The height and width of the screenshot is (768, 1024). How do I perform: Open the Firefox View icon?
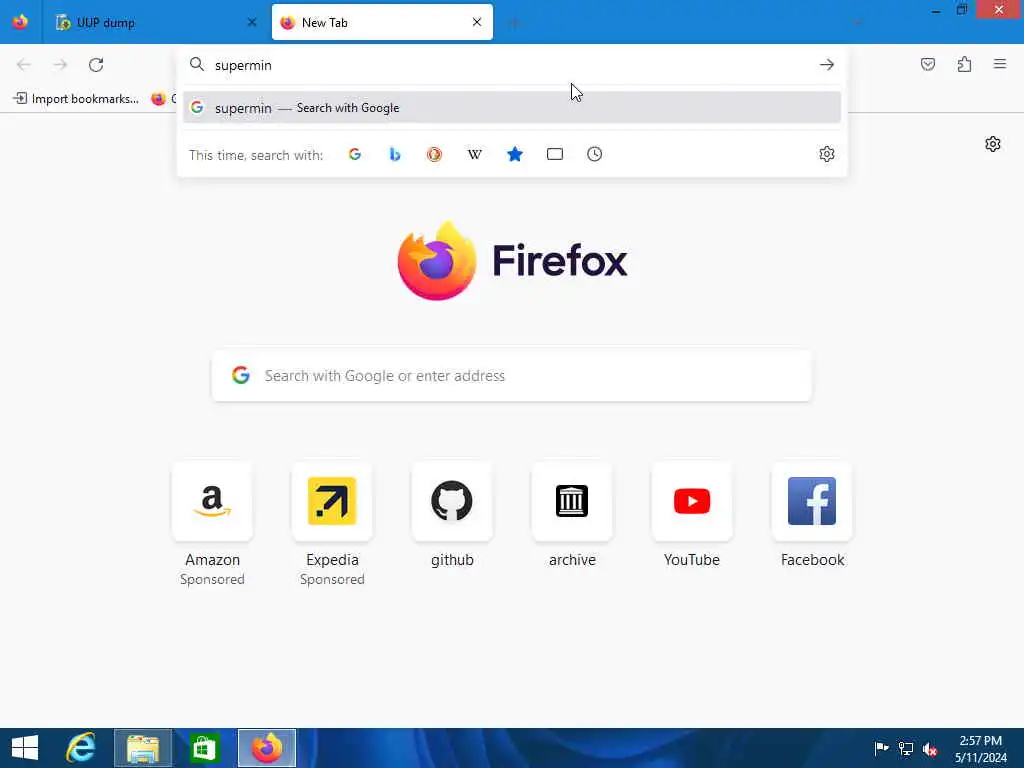pos(20,22)
